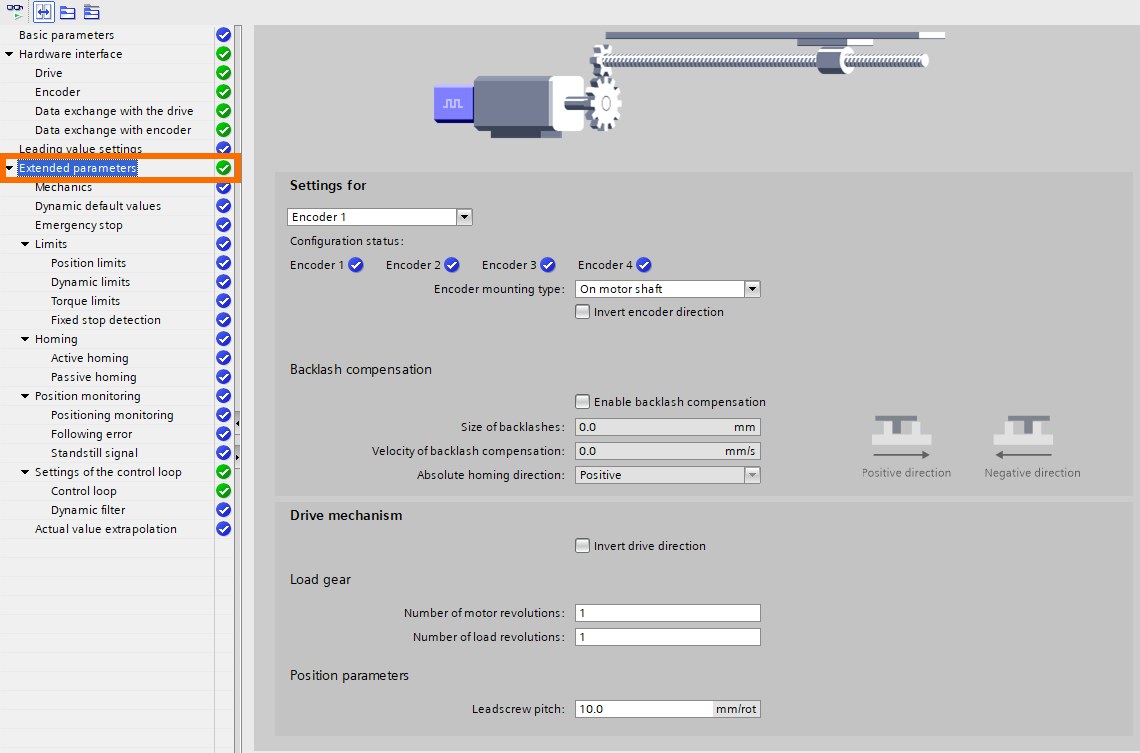Open the Encoder mounting type dropdown
Viewport: 1140px width, 753px height.
(x=752, y=288)
